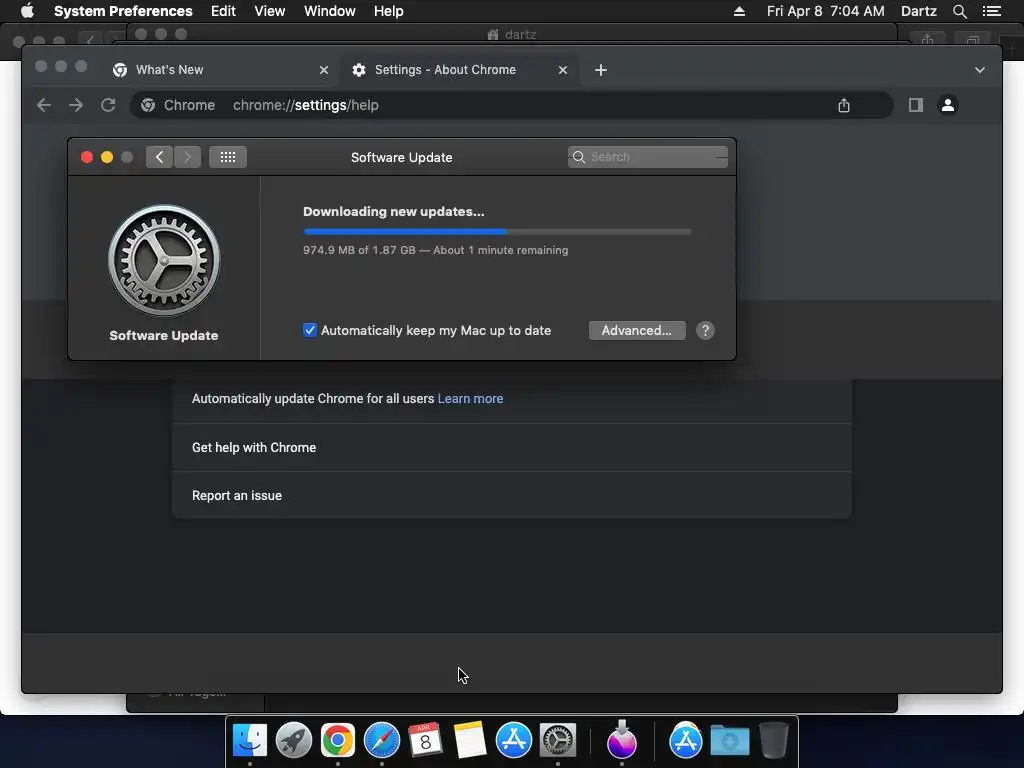Go forward in Chrome

[x=76, y=105]
